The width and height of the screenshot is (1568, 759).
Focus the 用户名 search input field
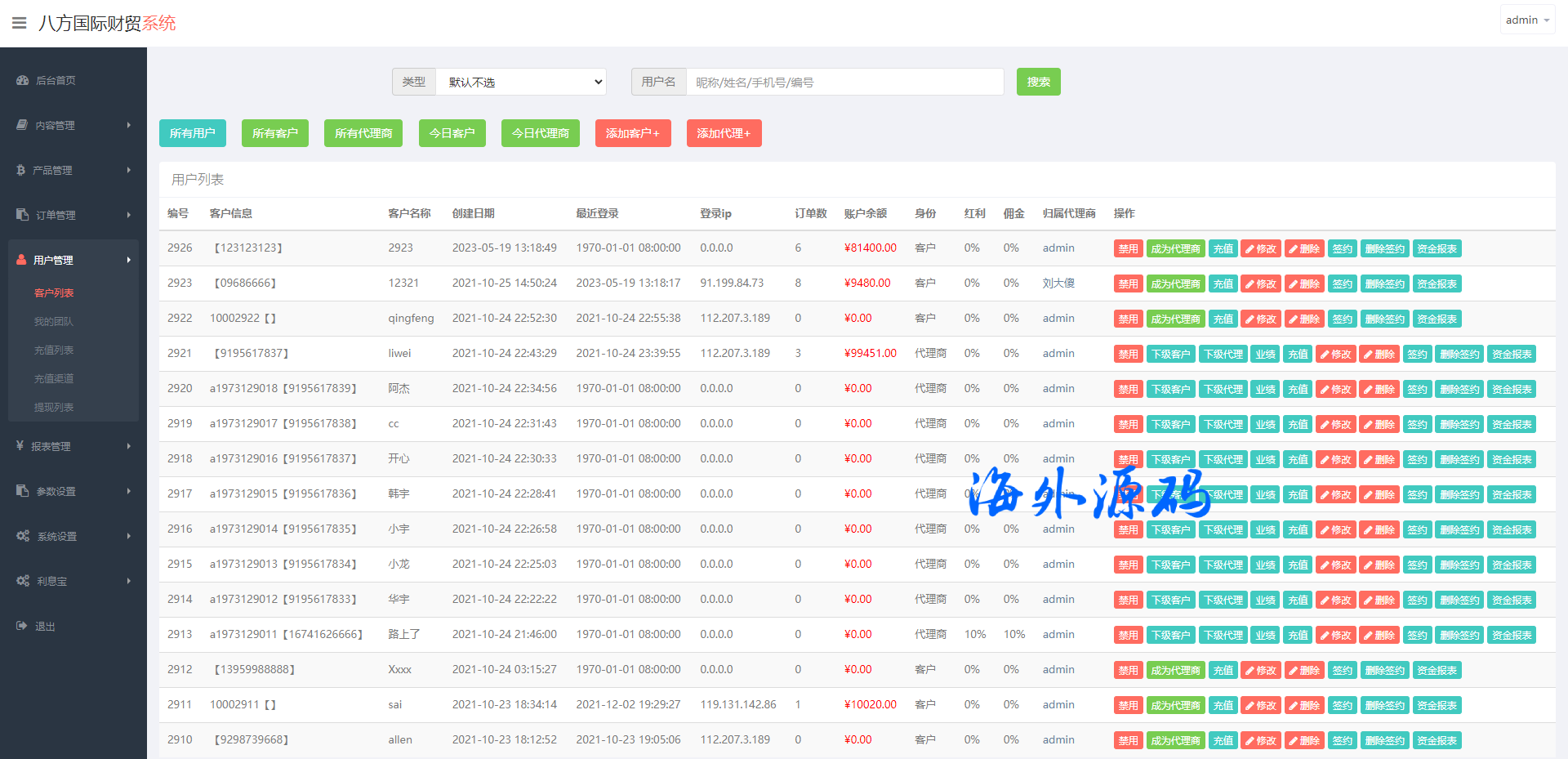pos(844,82)
